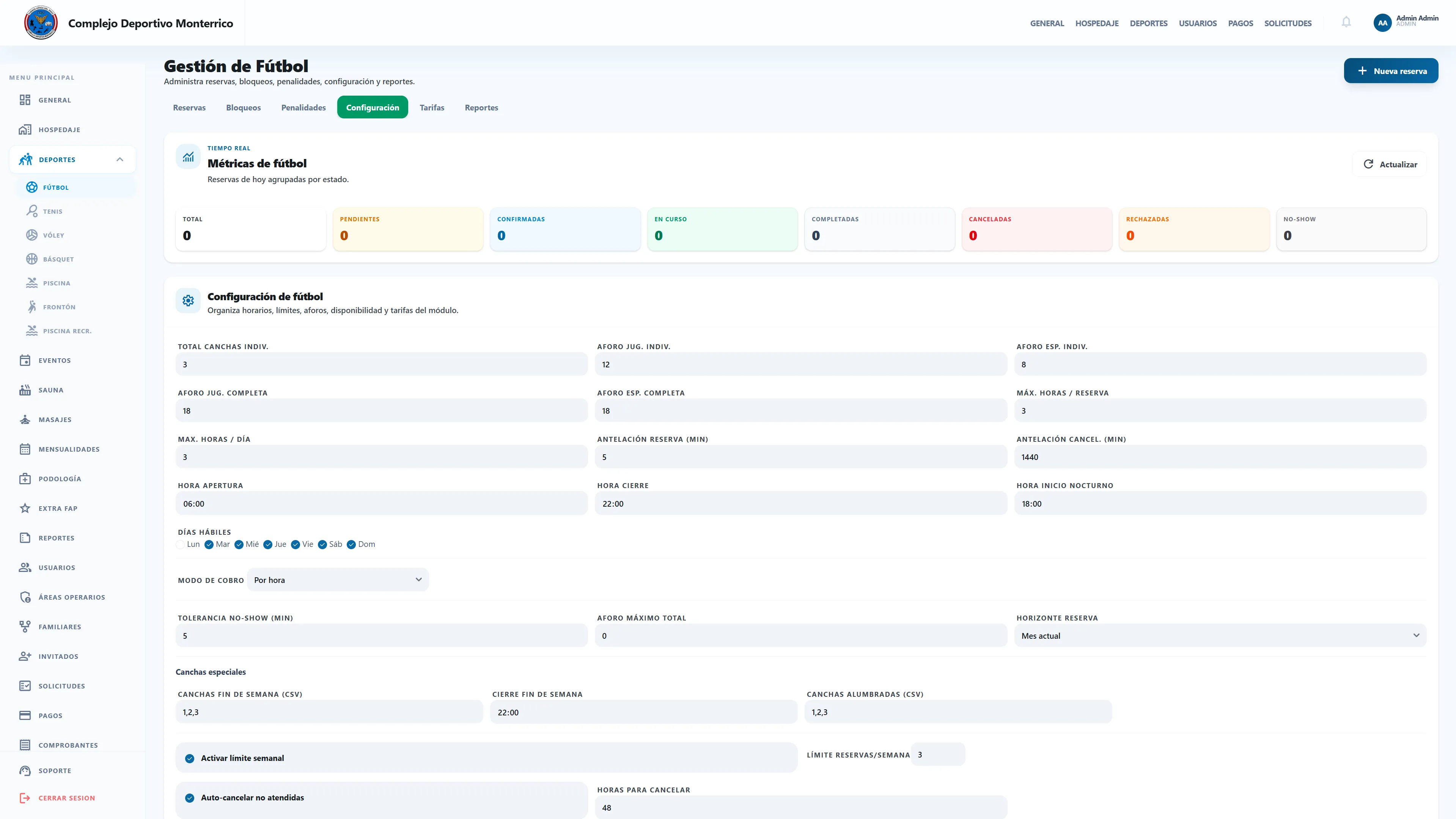Open the Masajes icon in sidebar

point(25,420)
